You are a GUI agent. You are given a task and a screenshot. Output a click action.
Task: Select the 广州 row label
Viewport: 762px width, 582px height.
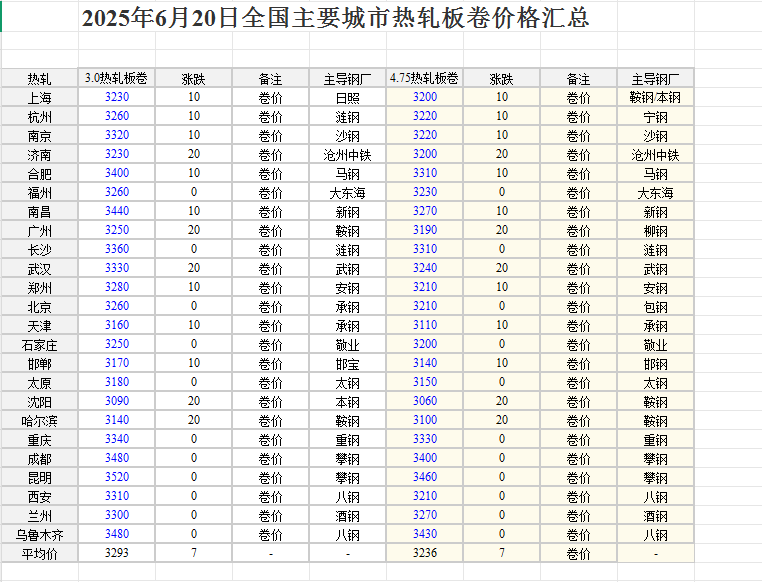click(39, 230)
